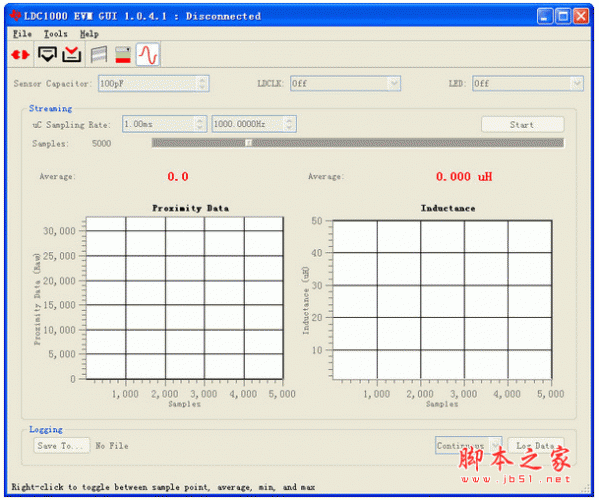The image size is (599, 500).
Task: Close the LDC1000 EVM GUI window
Action: click(581, 16)
